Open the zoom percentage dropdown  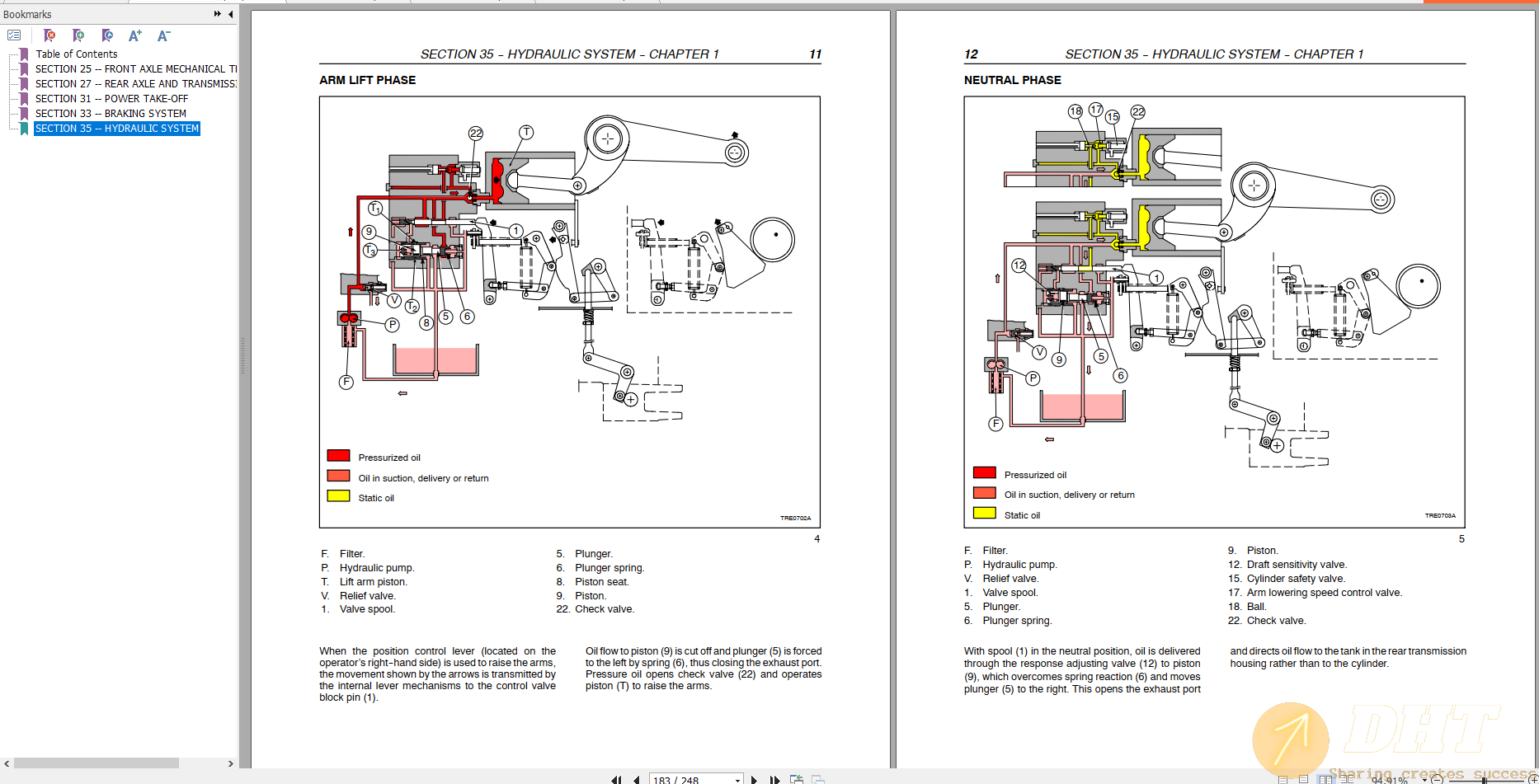click(1424, 779)
